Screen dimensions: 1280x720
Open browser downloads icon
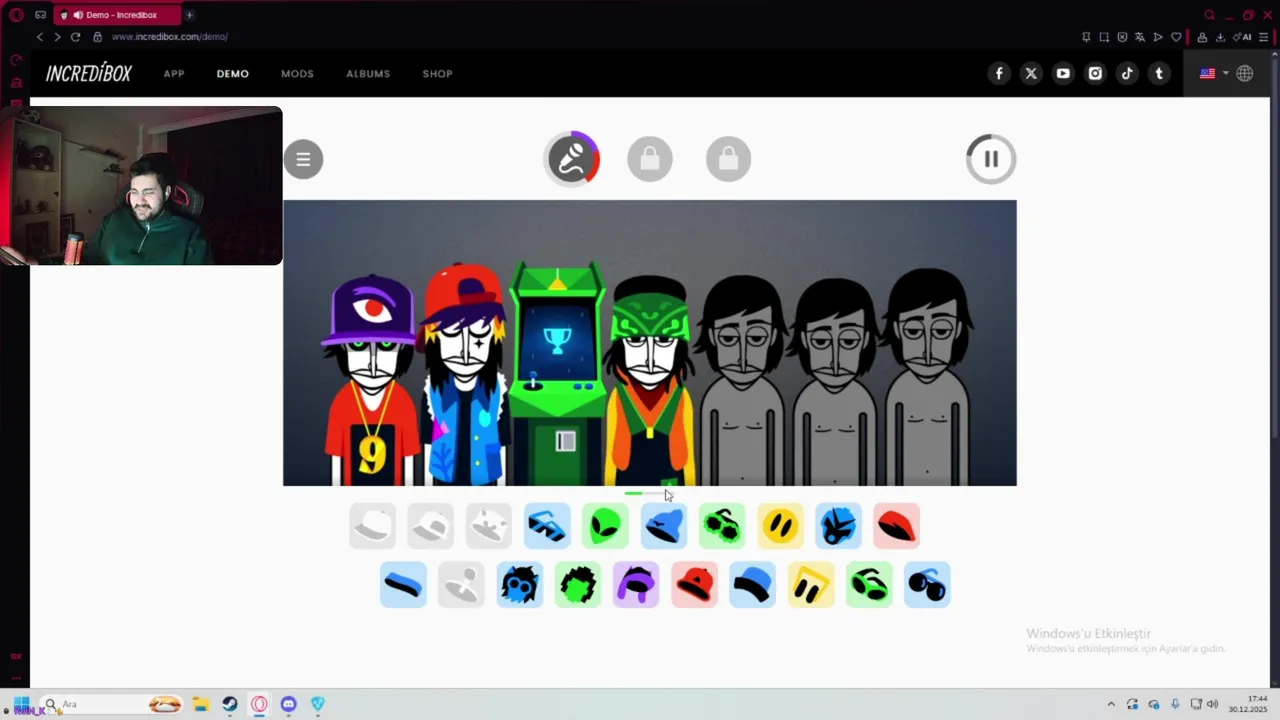tap(1221, 37)
